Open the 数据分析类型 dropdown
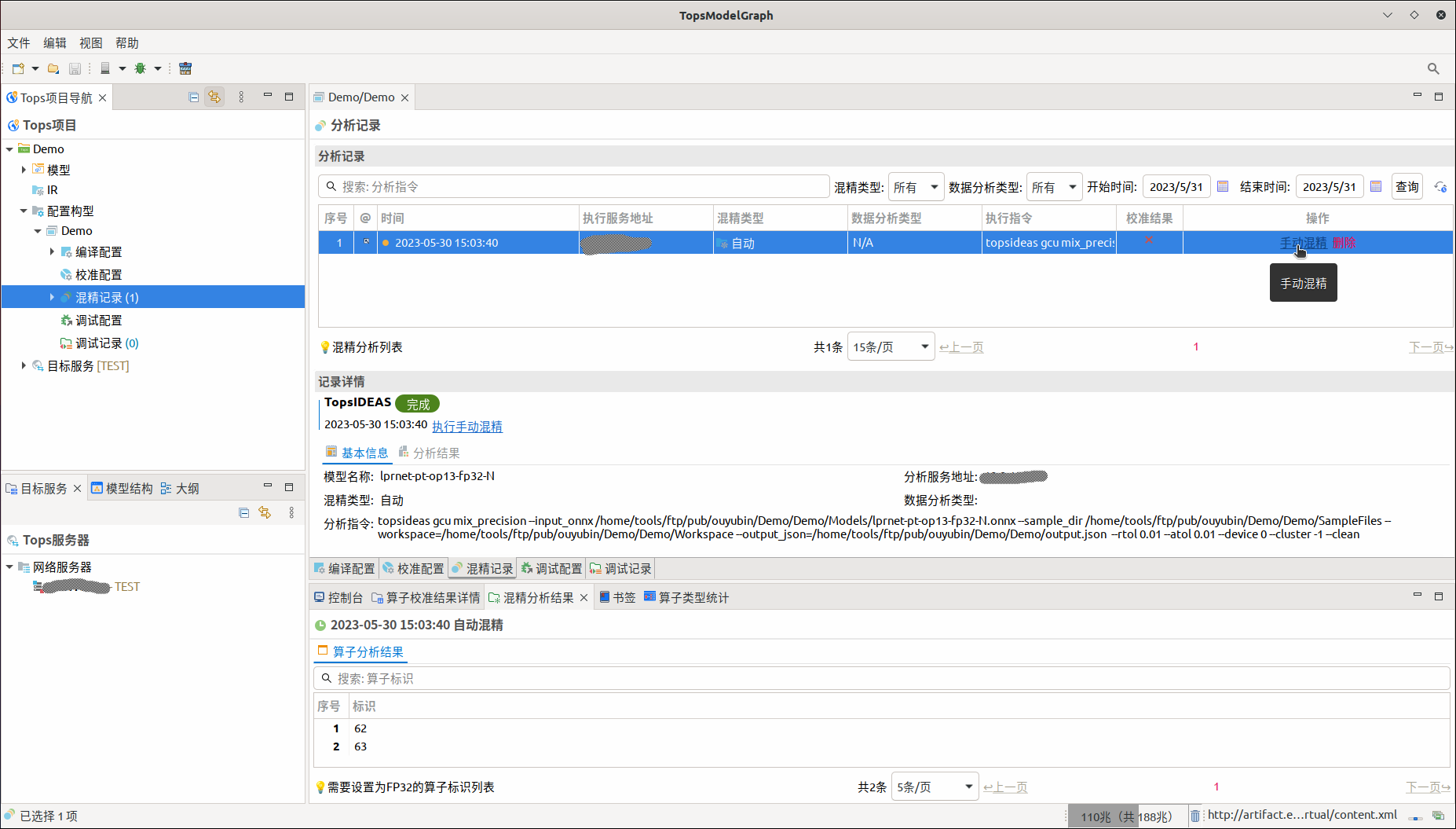 click(x=1055, y=187)
